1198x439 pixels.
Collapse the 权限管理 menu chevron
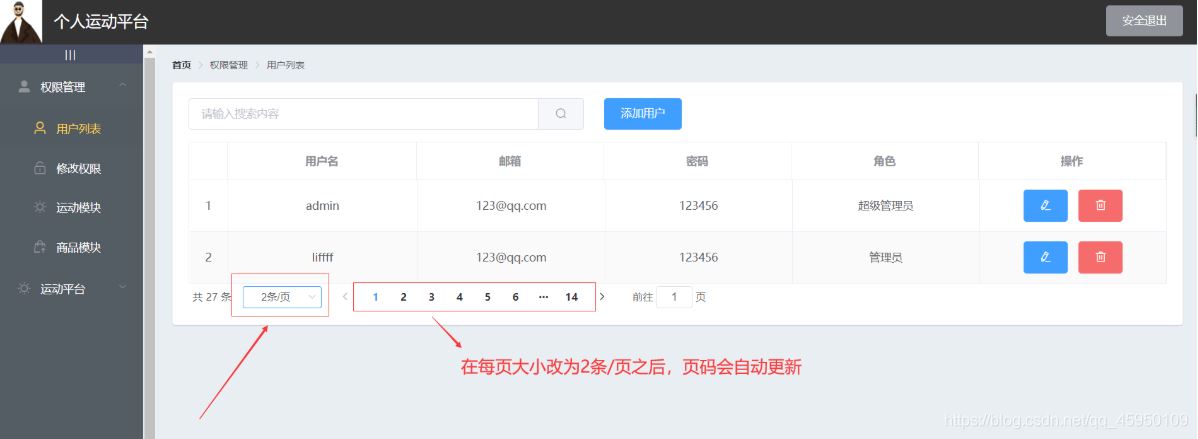click(x=123, y=86)
